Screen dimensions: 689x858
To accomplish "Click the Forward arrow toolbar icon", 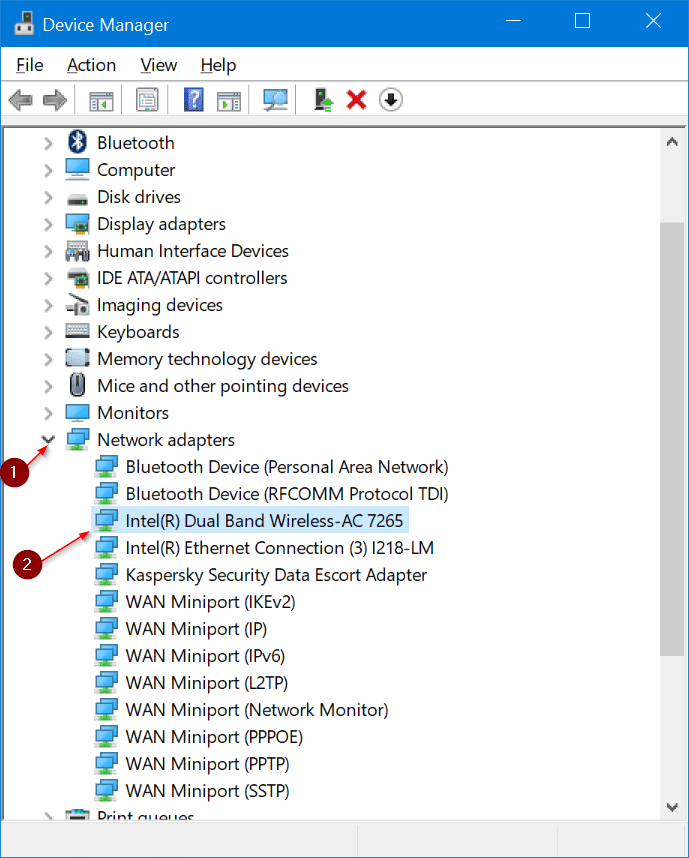I will tap(55, 100).
